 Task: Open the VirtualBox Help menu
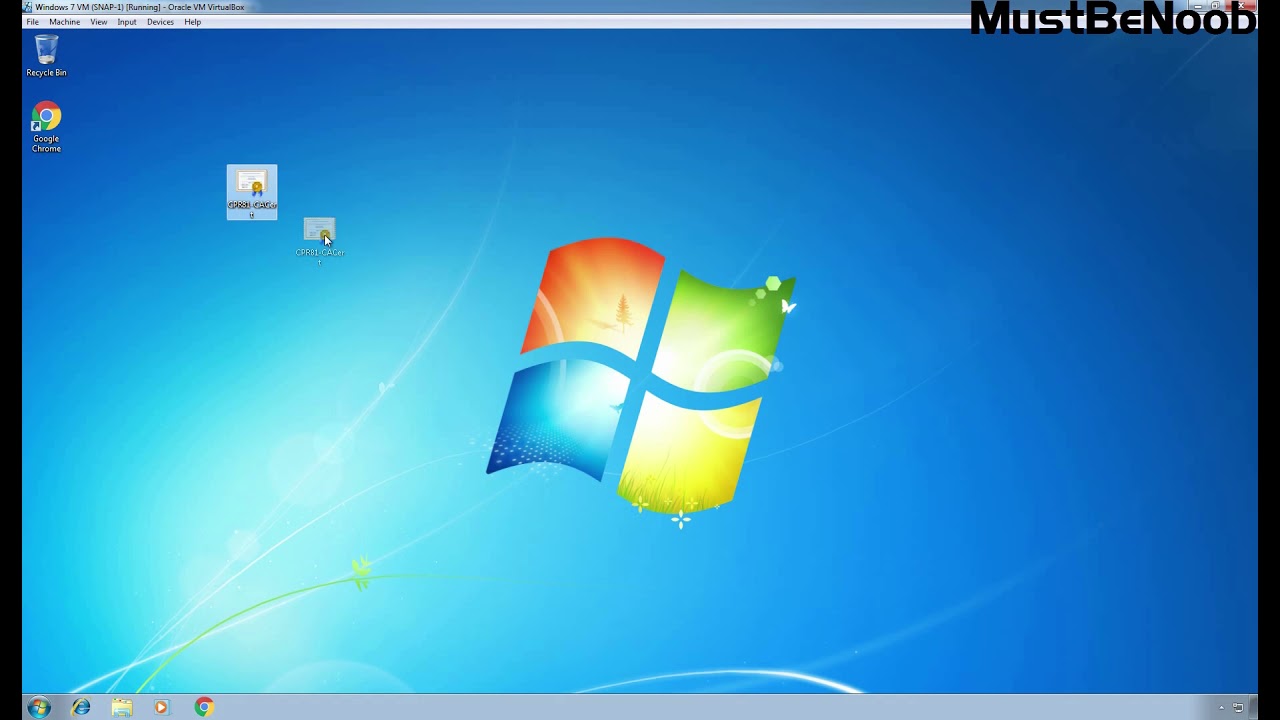point(193,22)
